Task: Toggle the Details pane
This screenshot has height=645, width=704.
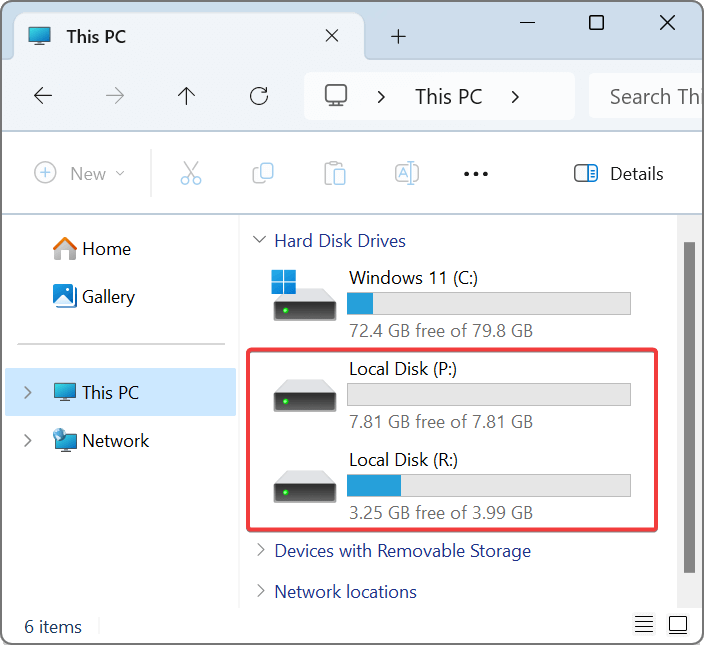Action: [619, 174]
